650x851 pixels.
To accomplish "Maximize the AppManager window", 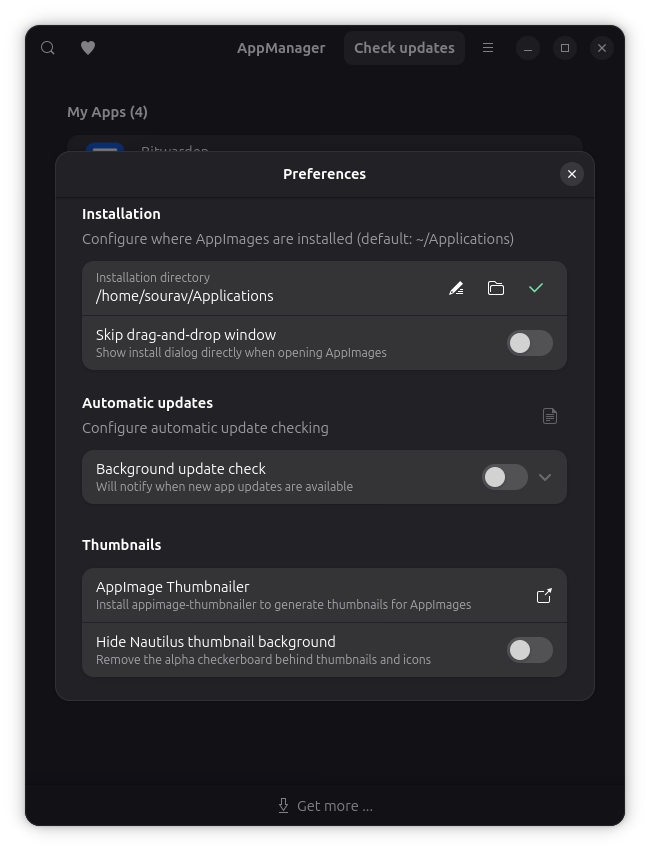I will click(x=565, y=48).
